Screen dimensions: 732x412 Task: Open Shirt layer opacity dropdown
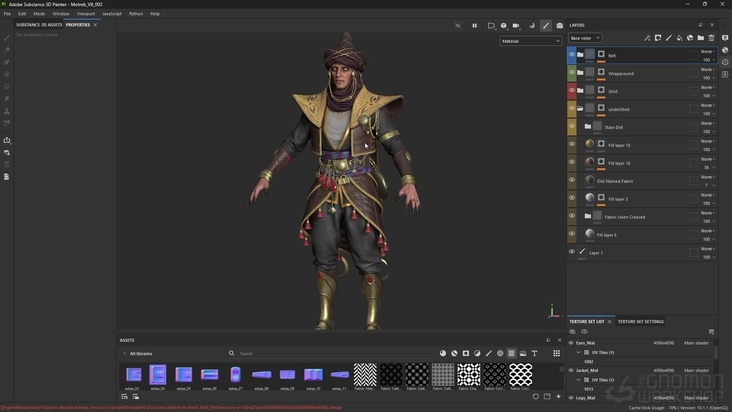tap(709, 96)
